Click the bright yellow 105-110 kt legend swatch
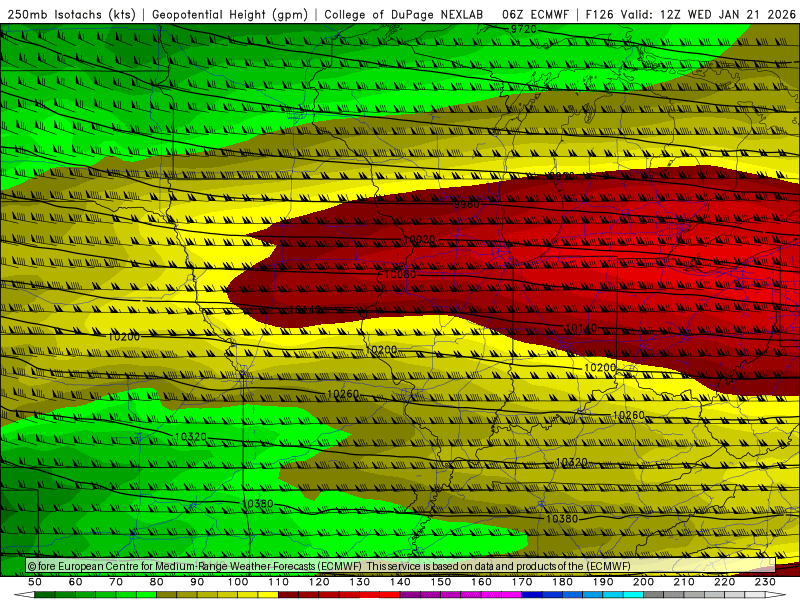 268,595
